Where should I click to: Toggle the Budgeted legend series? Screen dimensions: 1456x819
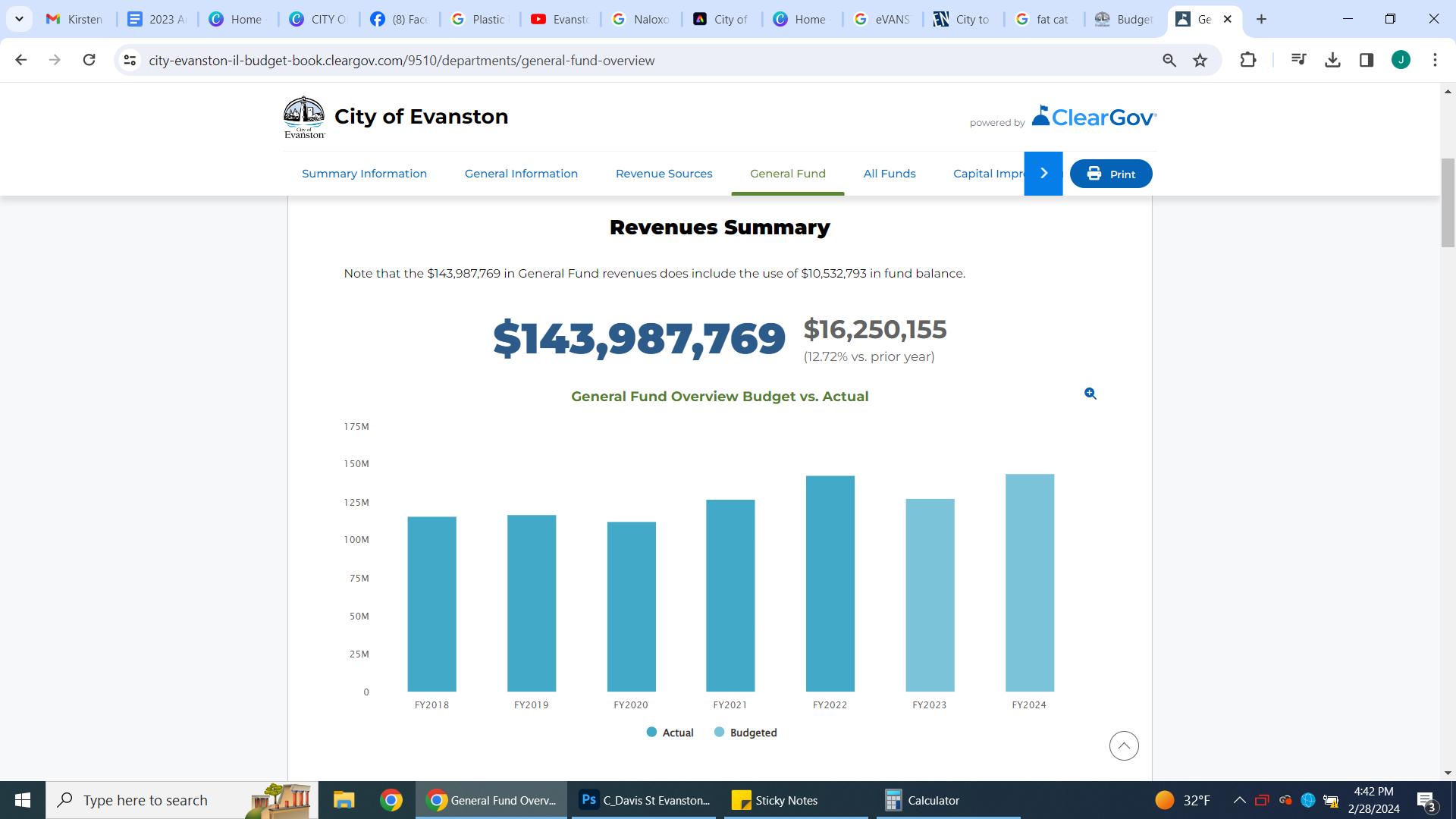point(745,733)
